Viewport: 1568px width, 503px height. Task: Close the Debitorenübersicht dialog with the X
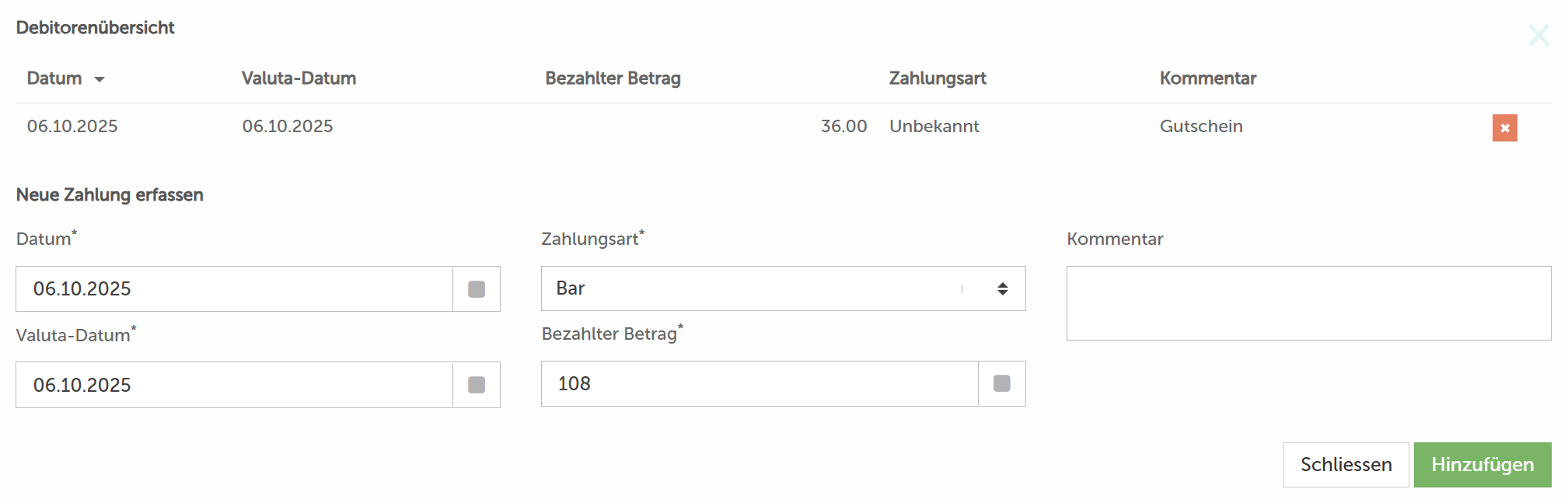[1538, 35]
